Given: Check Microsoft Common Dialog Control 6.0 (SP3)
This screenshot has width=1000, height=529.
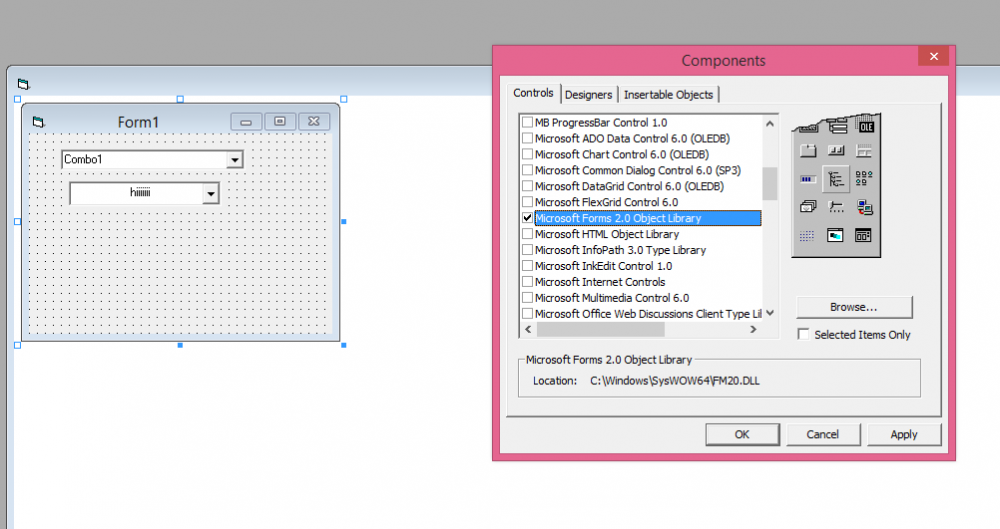Looking at the screenshot, I should pyautogui.click(x=527, y=170).
